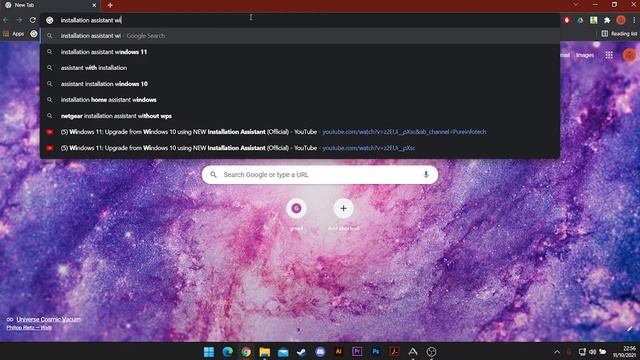Open YouTube suggestion with ab_channel=Pureinfotech URL
The width and height of the screenshot is (640, 360).
(300, 132)
